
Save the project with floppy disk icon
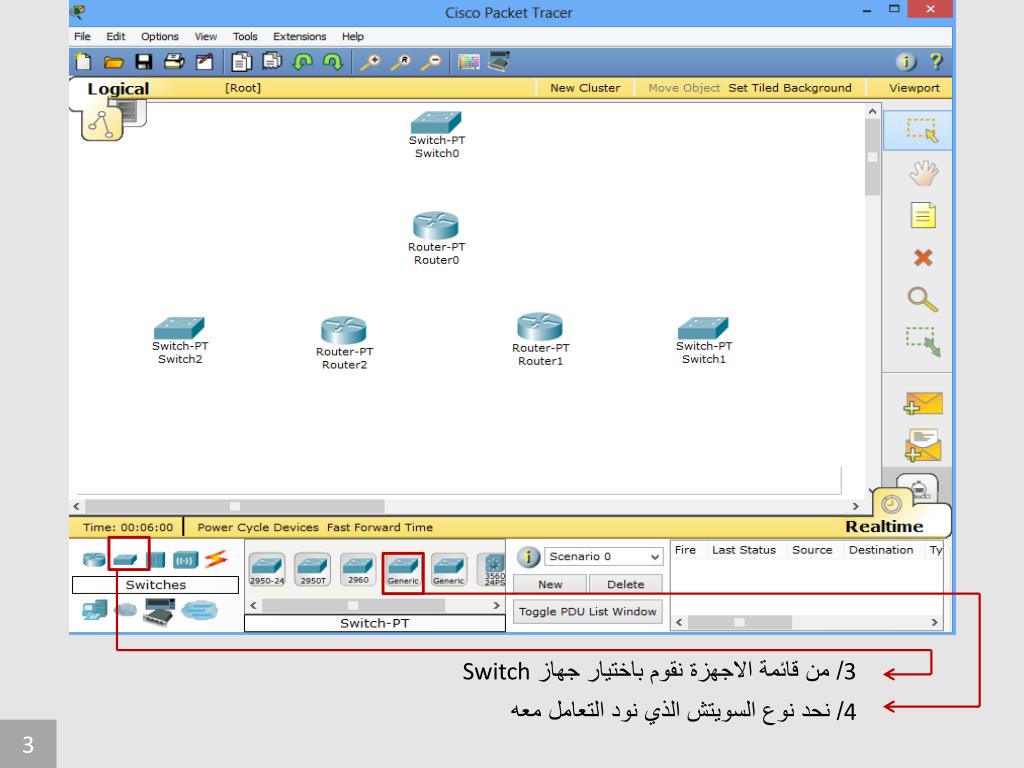tap(144, 62)
